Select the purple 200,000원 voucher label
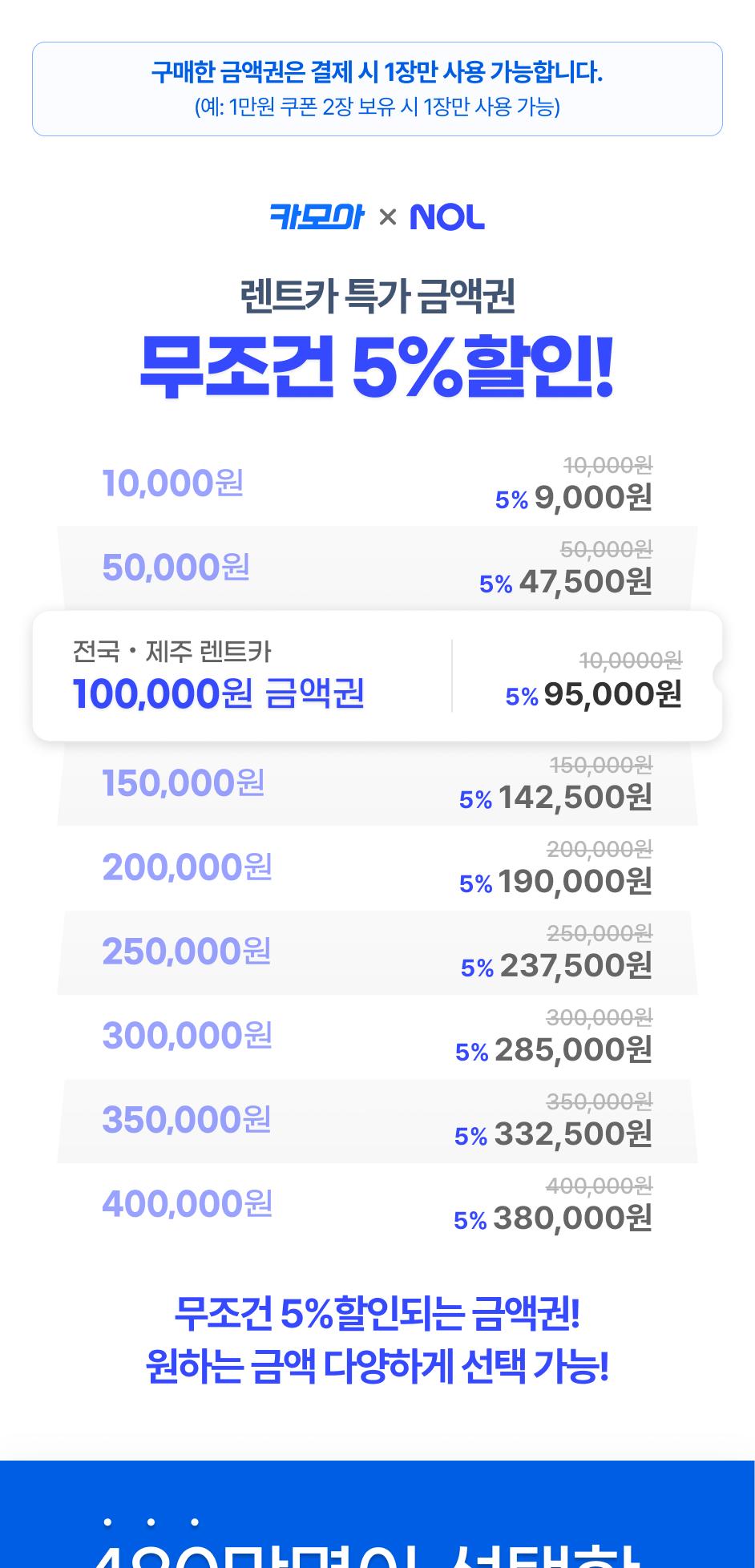Viewport: 755px width, 1568px height. 188,867
